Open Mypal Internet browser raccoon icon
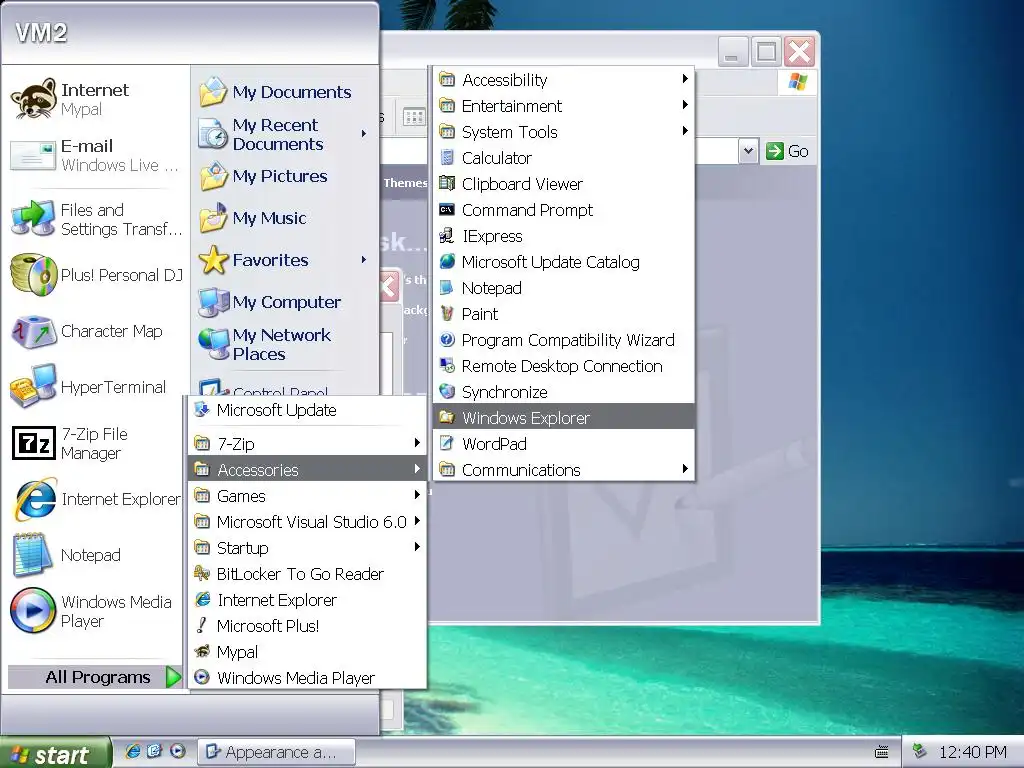1024x768 pixels. pyautogui.click(x=33, y=99)
